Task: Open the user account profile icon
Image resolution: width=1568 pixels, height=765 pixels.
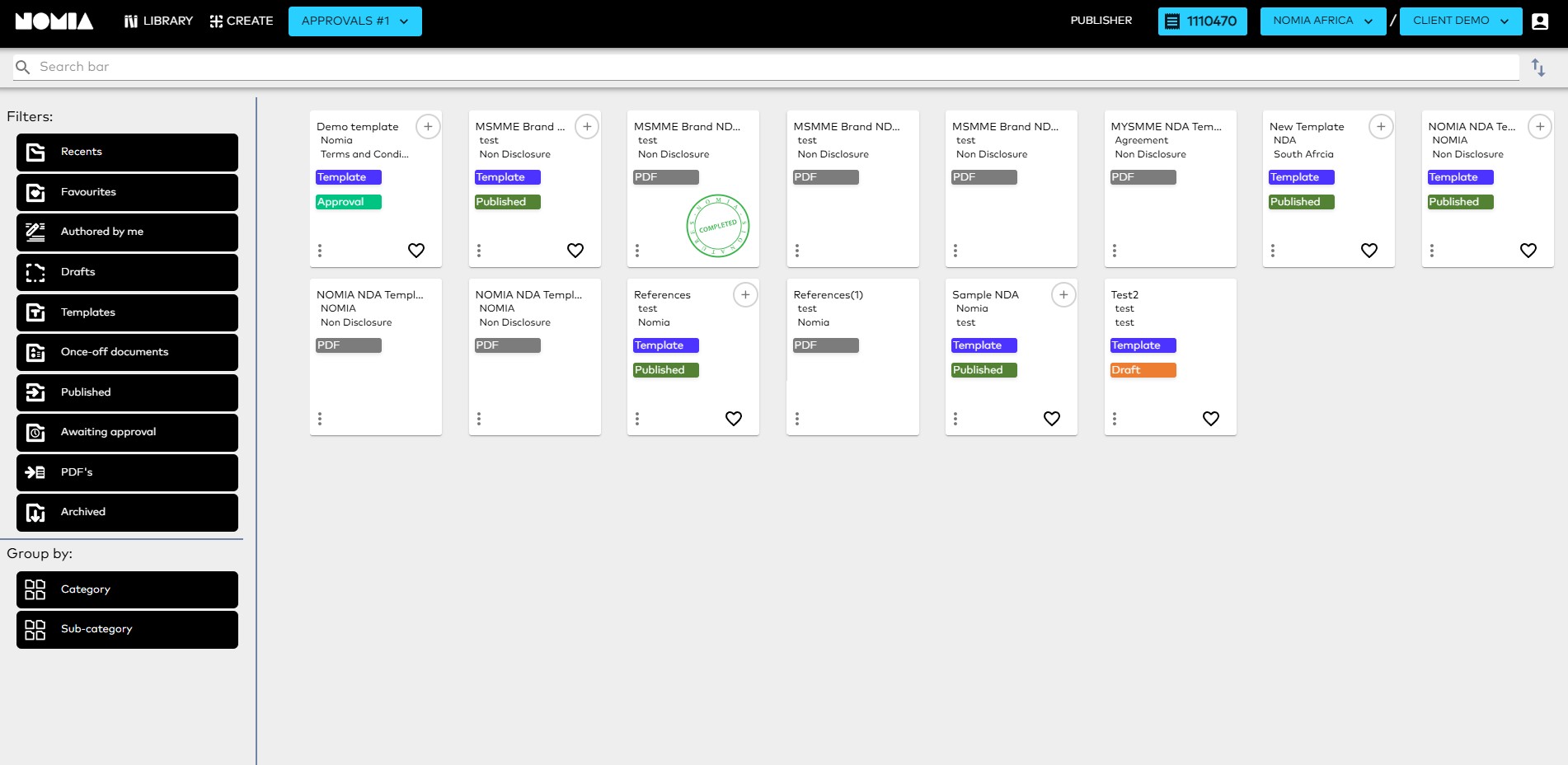Action: pos(1540,21)
